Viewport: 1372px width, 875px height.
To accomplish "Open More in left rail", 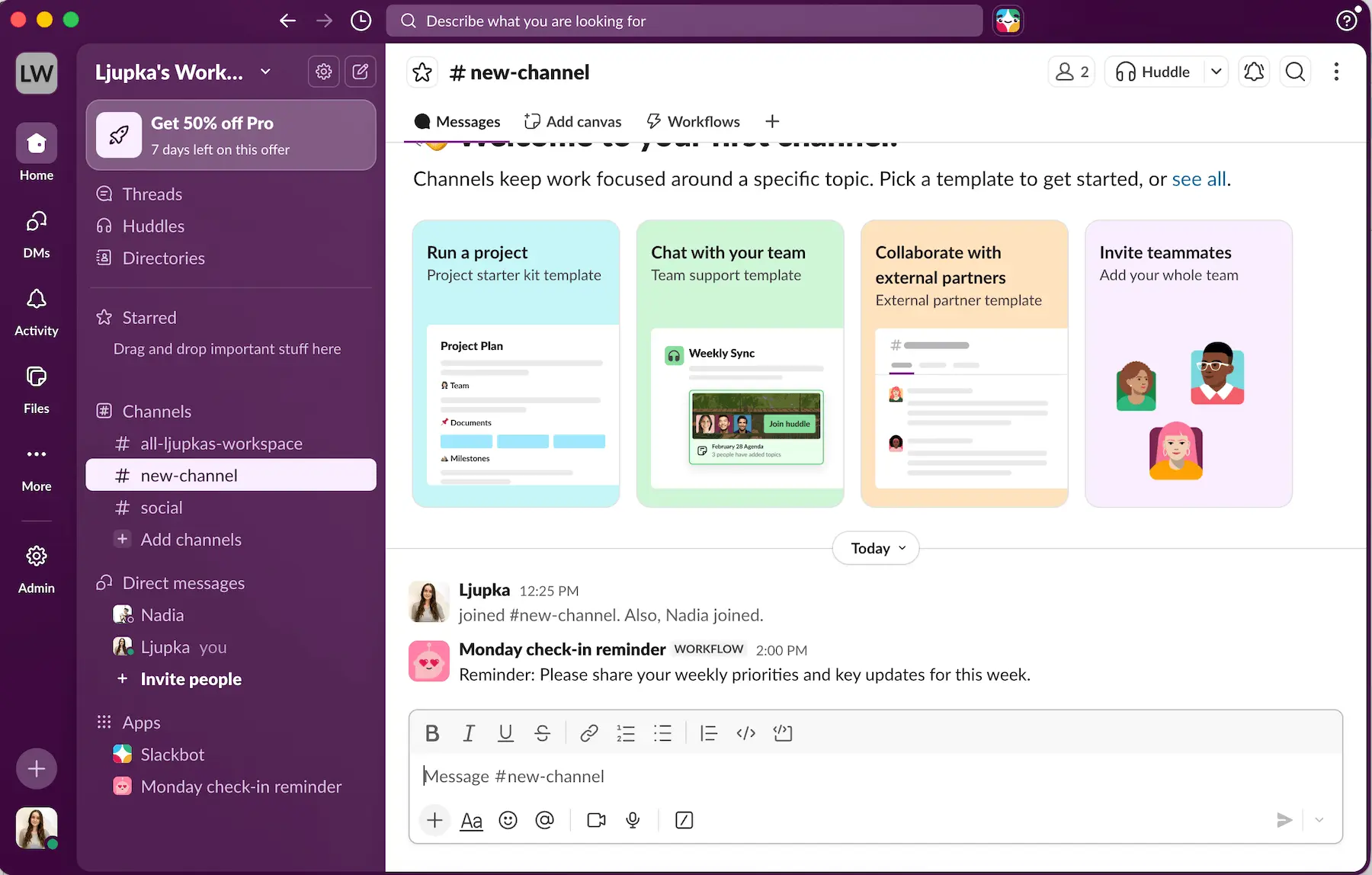I will 37,468.
